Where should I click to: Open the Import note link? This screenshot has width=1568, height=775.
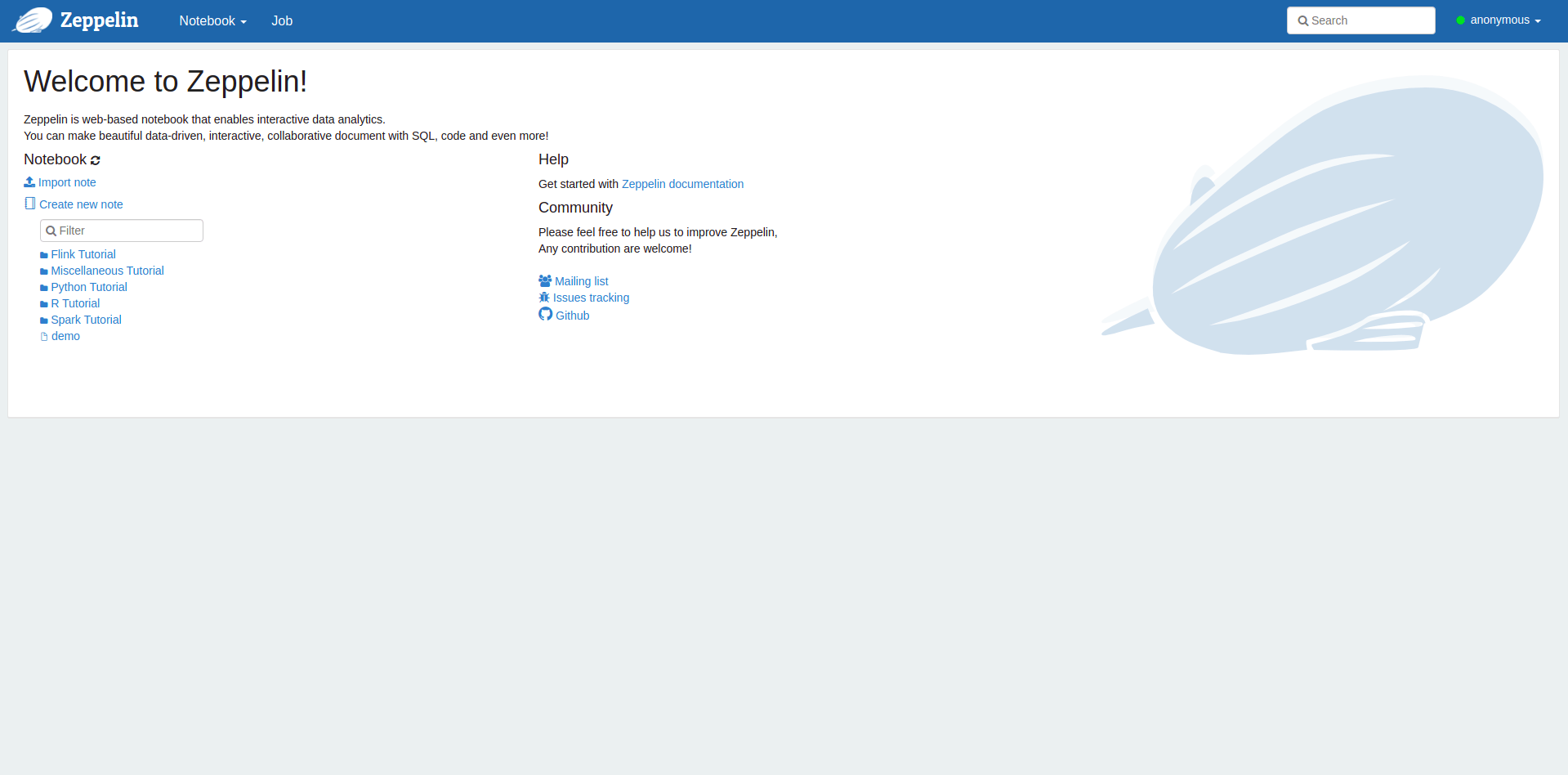click(x=67, y=182)
